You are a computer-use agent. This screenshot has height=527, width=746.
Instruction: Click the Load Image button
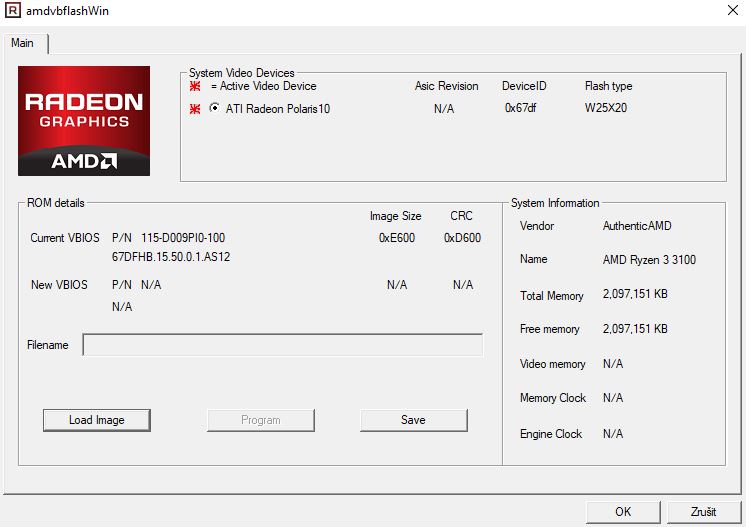[97, 420]
